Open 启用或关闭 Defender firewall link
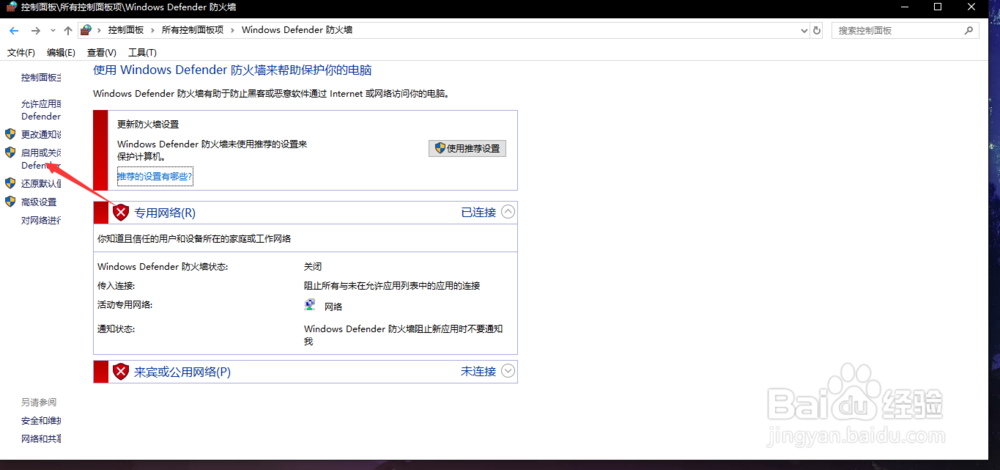This screenshot has width=1000, height=470. 41,159
